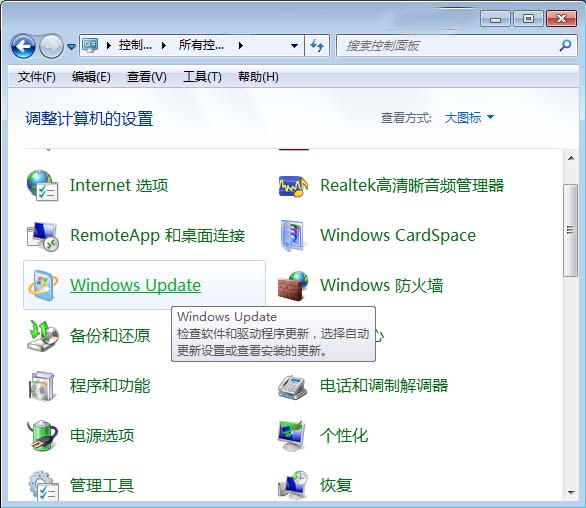Click the 个性化 link
Screen dimensions: 586x508
344,435
